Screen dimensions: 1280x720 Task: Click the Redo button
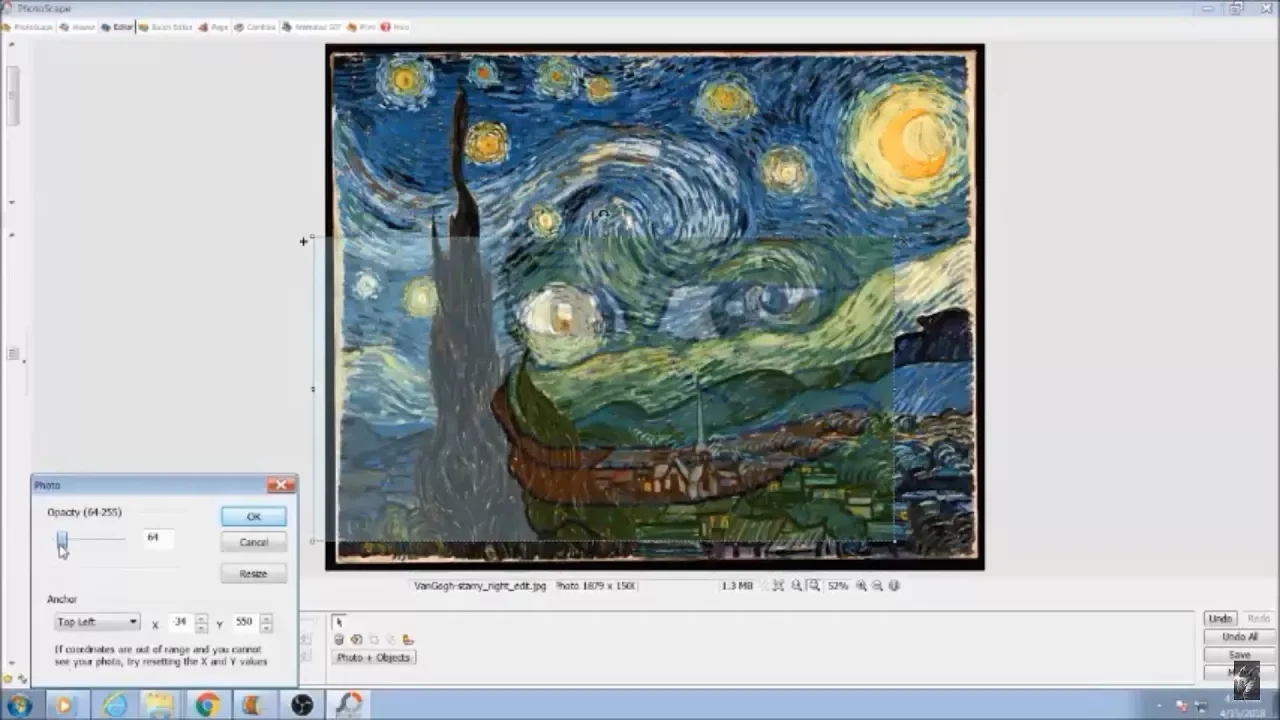point(1258,619)
